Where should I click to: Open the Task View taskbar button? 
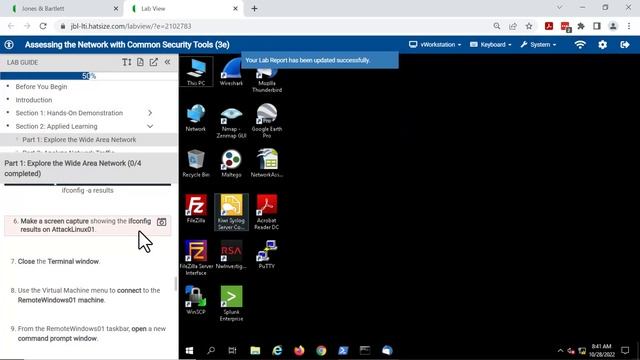pyautogui.click(x=233, y=350)
